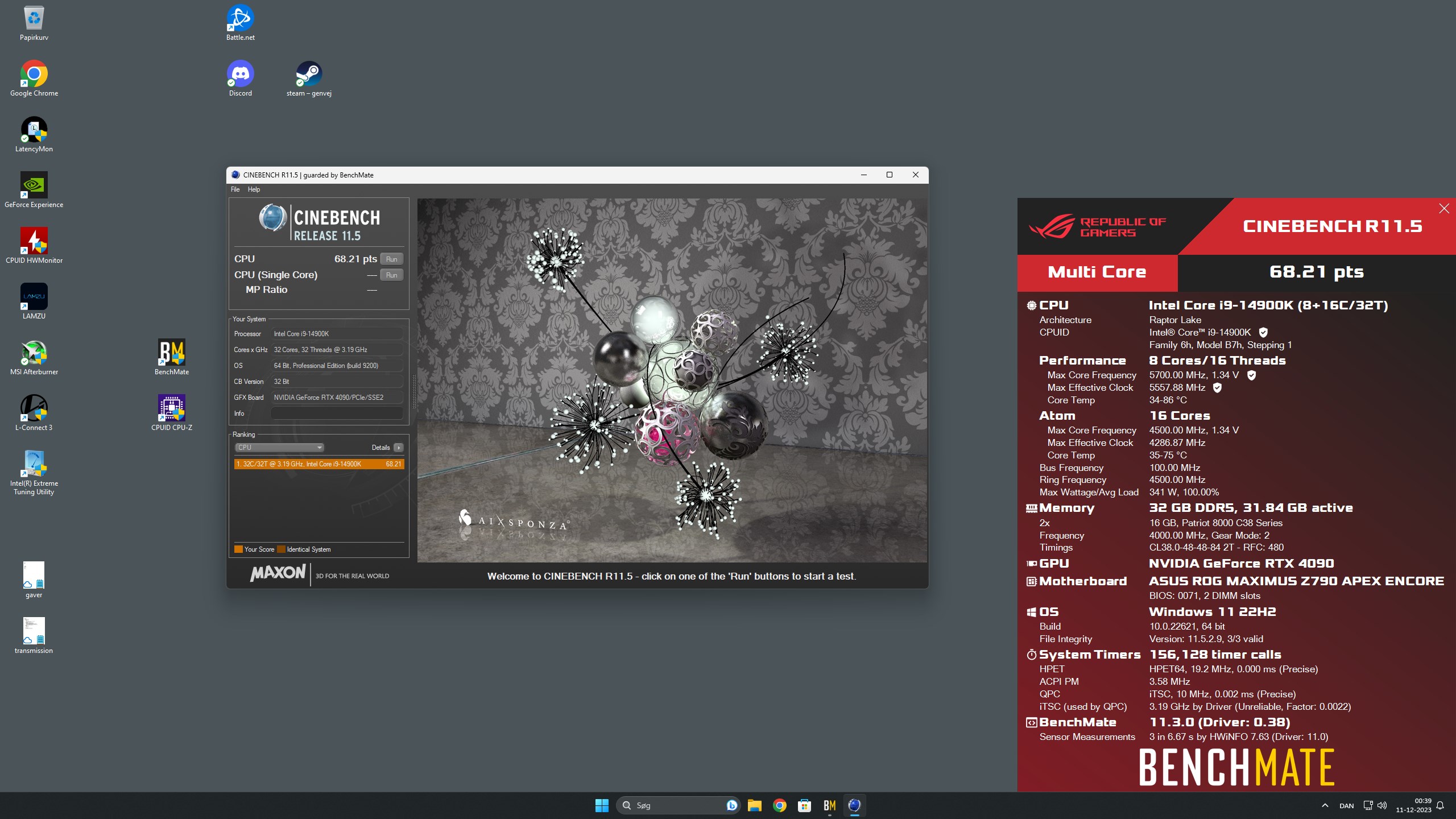Maximize the Cinebench window
The height and width of the screenshot is (819, 1456).
890,175
